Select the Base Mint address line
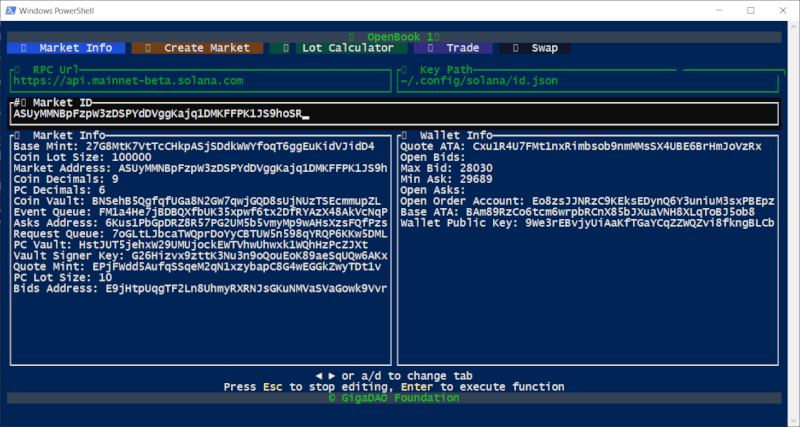 coord(194,146)
